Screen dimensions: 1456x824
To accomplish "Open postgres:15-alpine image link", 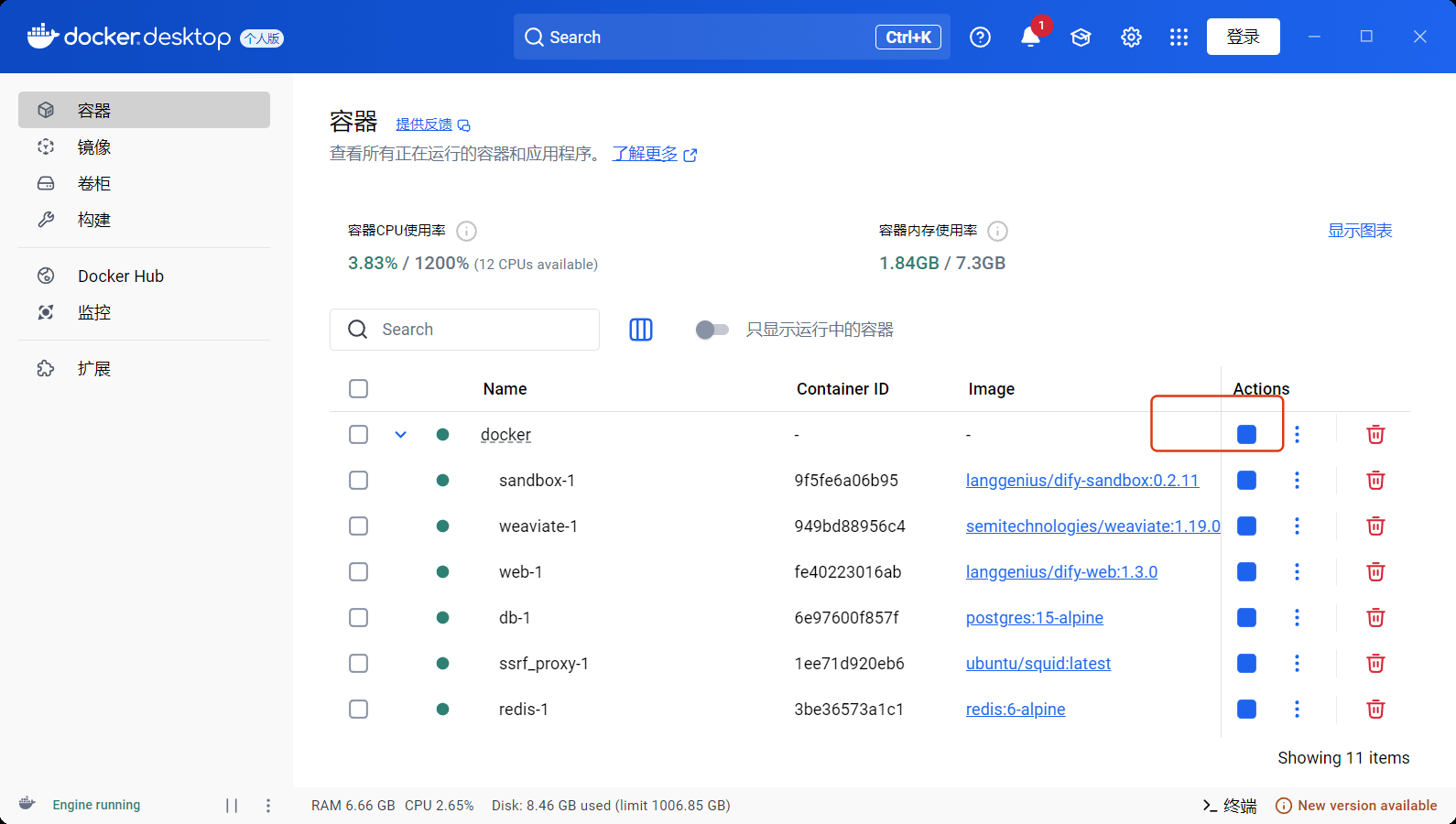I will click(1035, 618).
